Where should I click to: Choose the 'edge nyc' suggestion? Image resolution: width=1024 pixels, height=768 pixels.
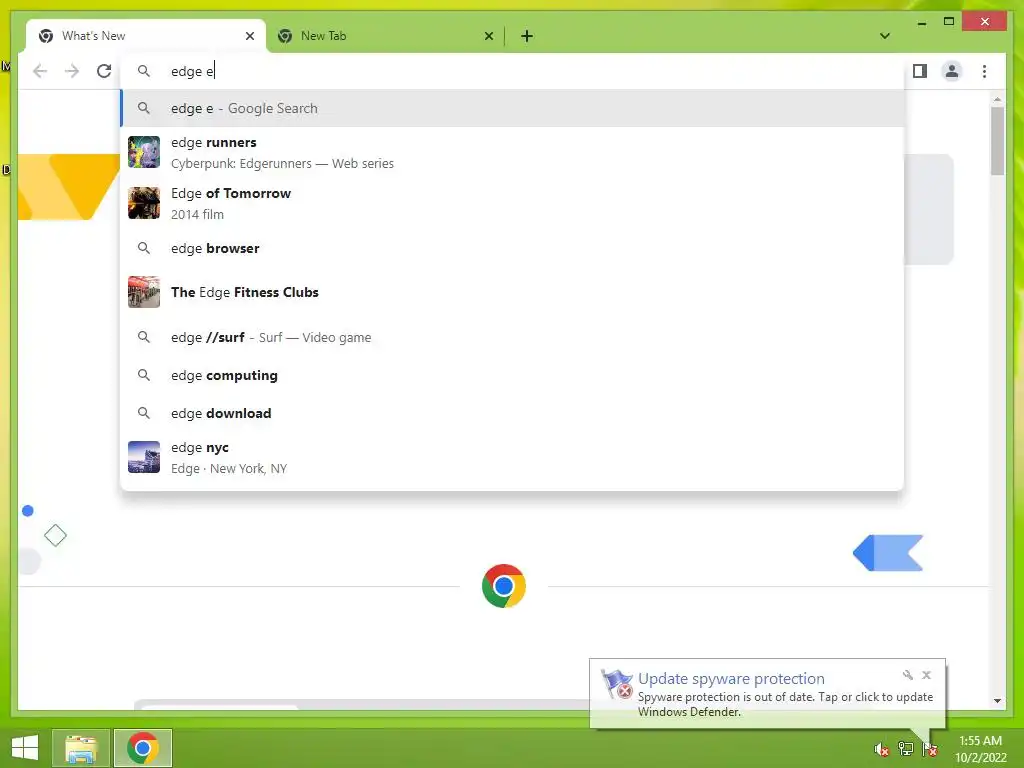click(x=512, y=457)
